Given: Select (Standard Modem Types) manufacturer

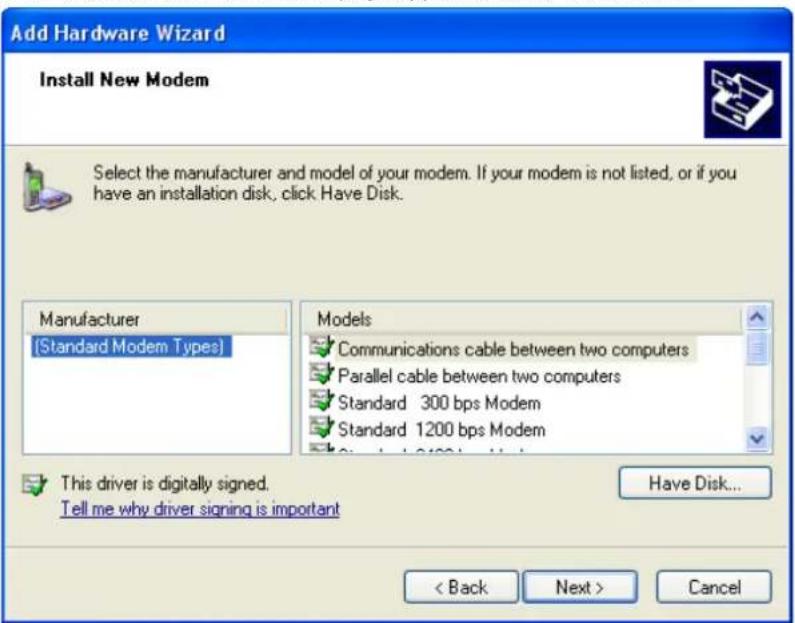Looking at the screenshot, I should (x=131, y=347).
